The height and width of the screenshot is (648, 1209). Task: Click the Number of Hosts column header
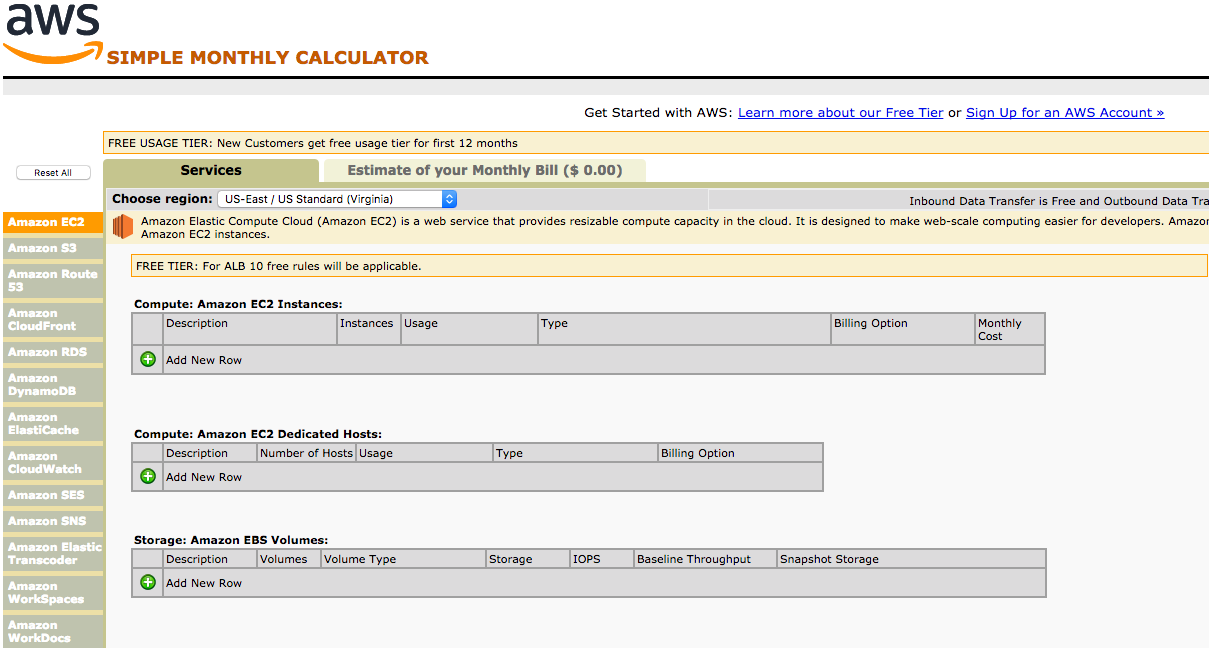(306, 453)
